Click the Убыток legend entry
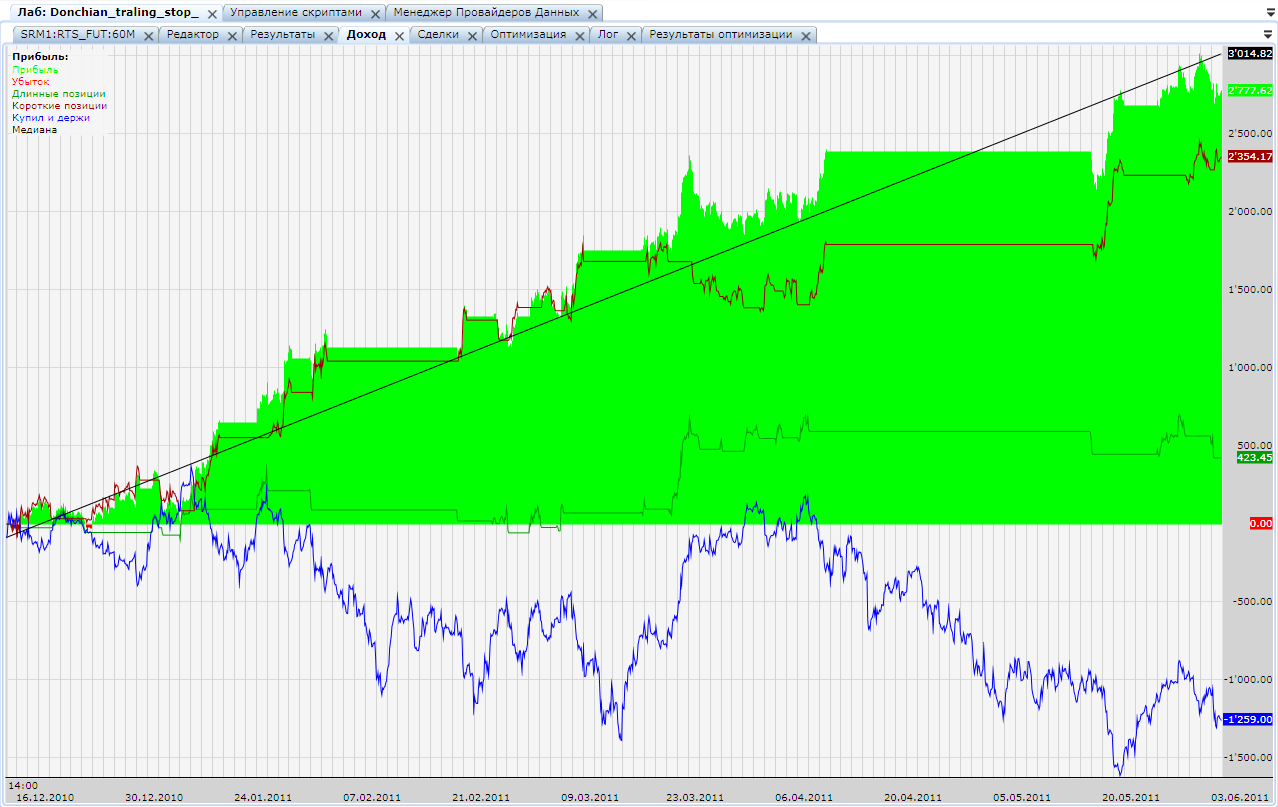The height and width of the screenshot is (807, 1278). tap(31, 82)
